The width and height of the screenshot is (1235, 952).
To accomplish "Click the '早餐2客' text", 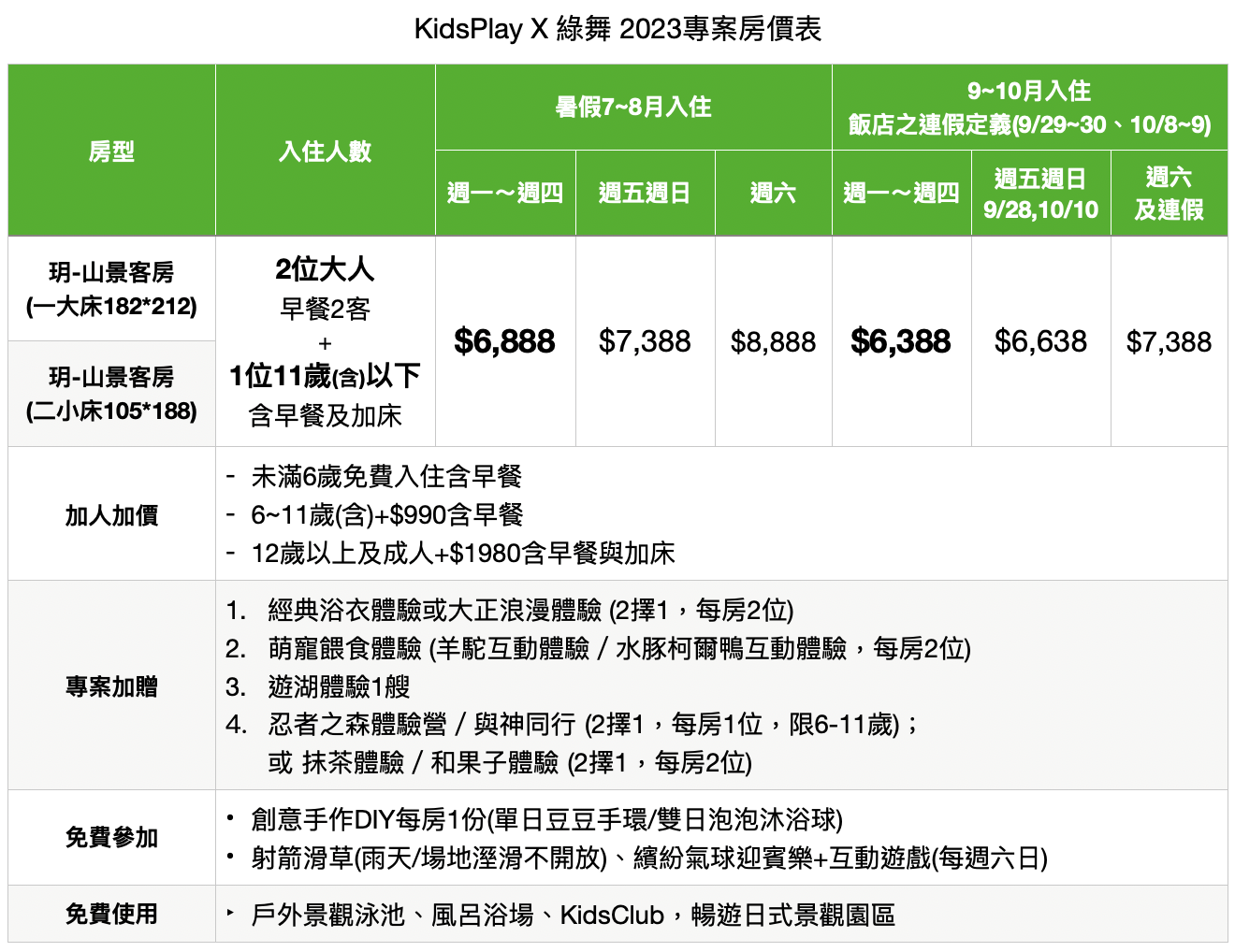I will pyautogui.click(x=325, y=309).
